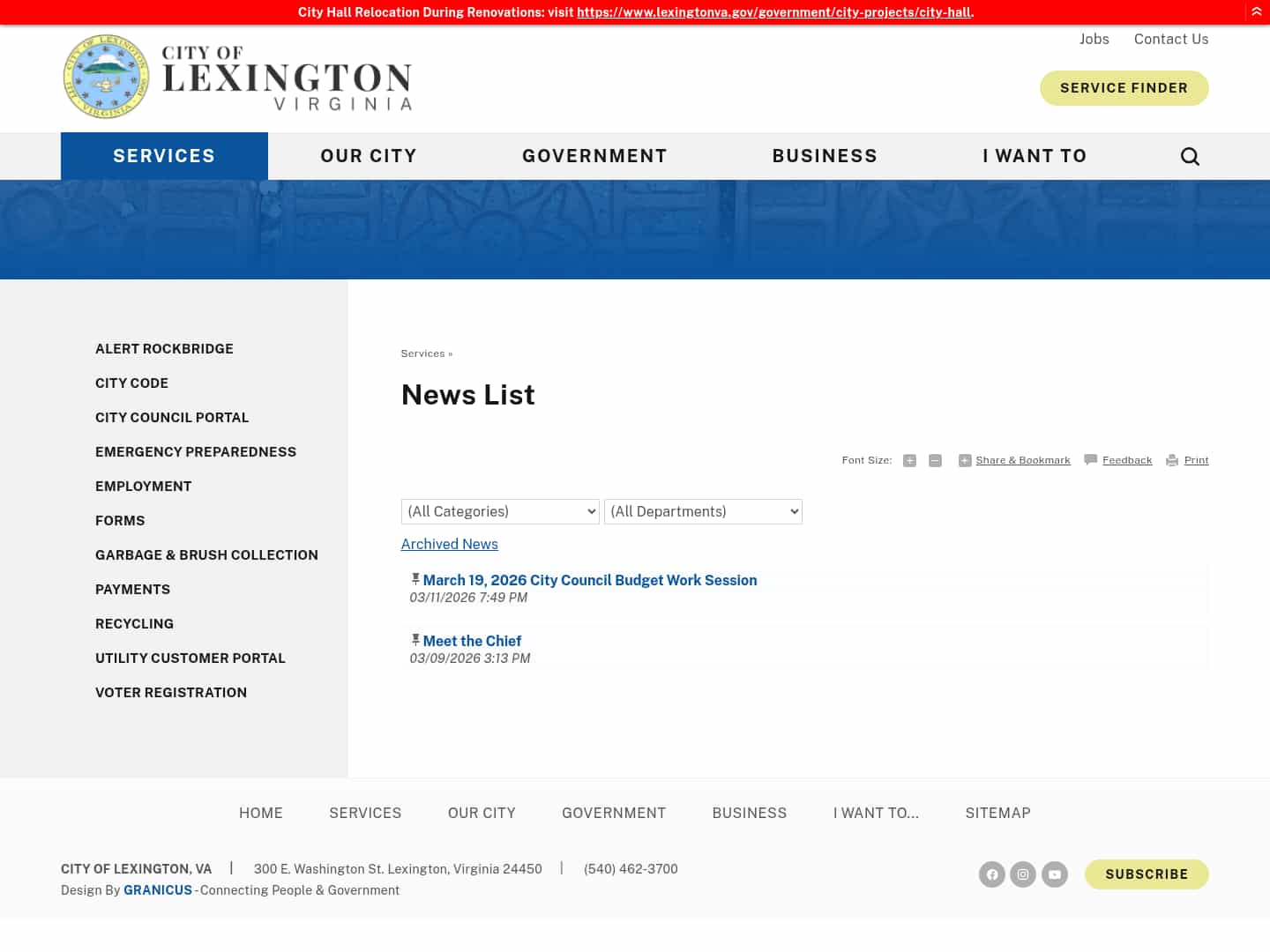Image resolution: width=1270 pixels, height=952 pixels.
Task: Open the GOVERNMENT navigation menu
Action: pyautogui.click(x=594, y=156)
